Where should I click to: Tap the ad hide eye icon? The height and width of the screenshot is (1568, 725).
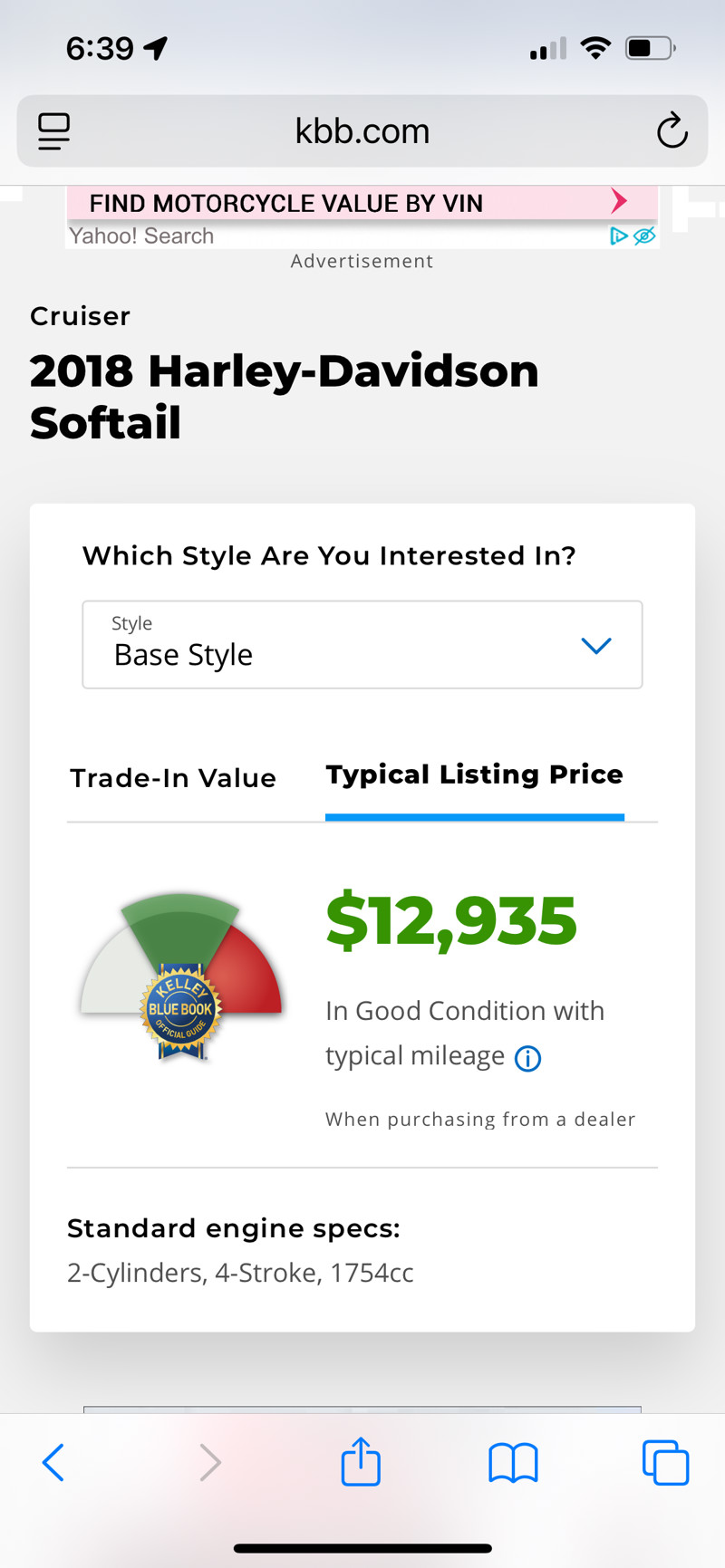(x=644, y=236)
